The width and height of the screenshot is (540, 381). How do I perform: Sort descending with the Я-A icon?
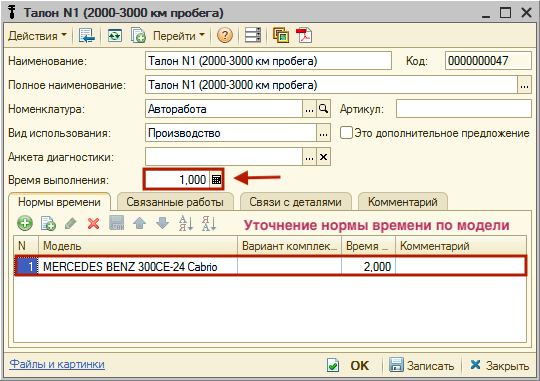point(209,223)
